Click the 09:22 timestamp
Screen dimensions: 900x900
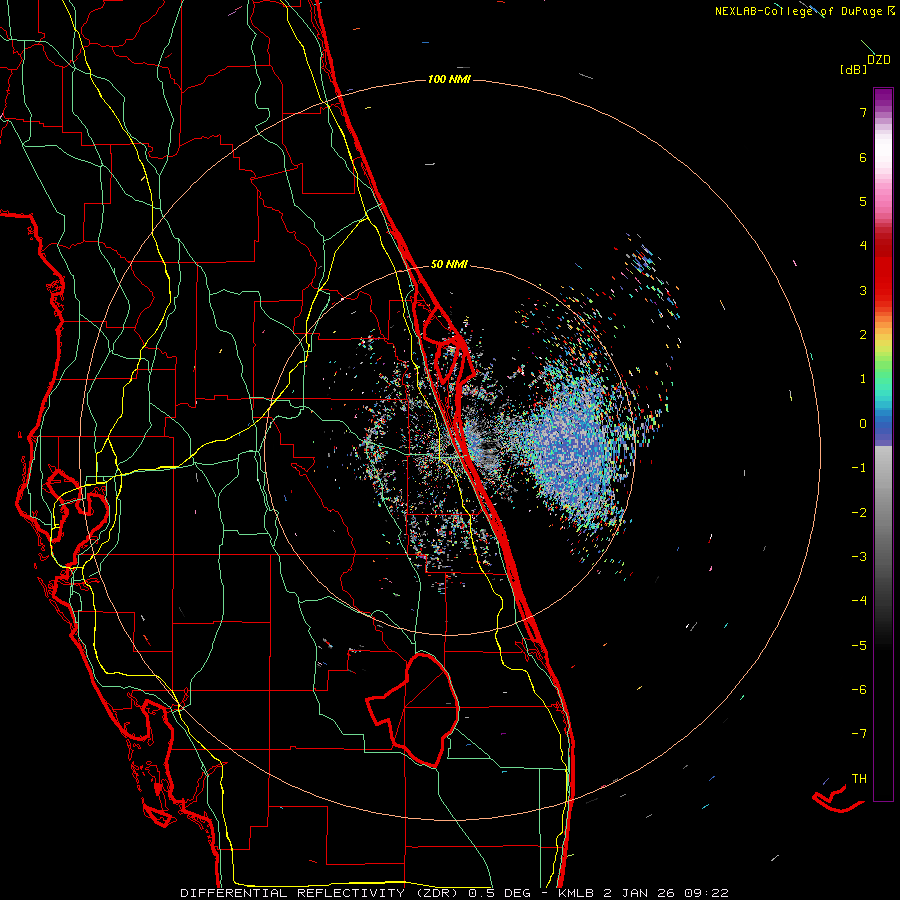click(x=707, y=893)
